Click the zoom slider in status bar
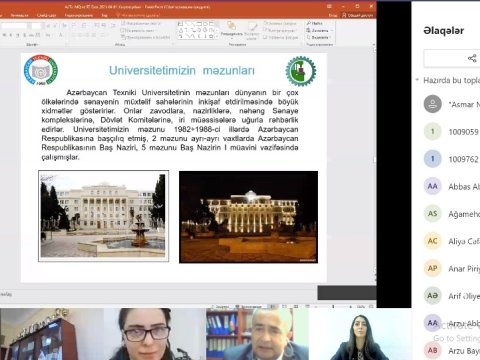Screen dimensions: 480x360 coord(333,306)
